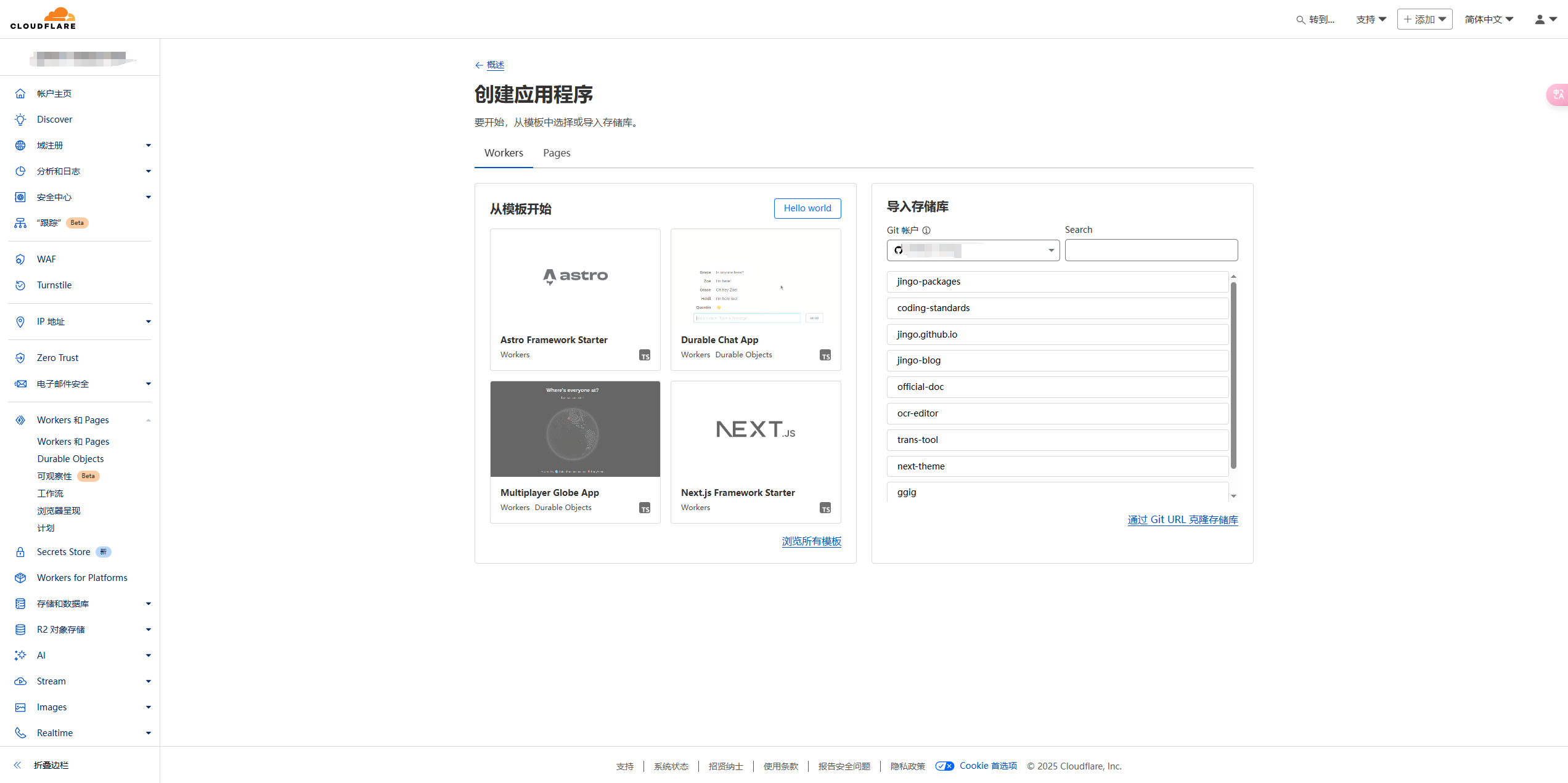Expand the IP address section arrow
The image size is (1568, 783).
pos(148,322)
